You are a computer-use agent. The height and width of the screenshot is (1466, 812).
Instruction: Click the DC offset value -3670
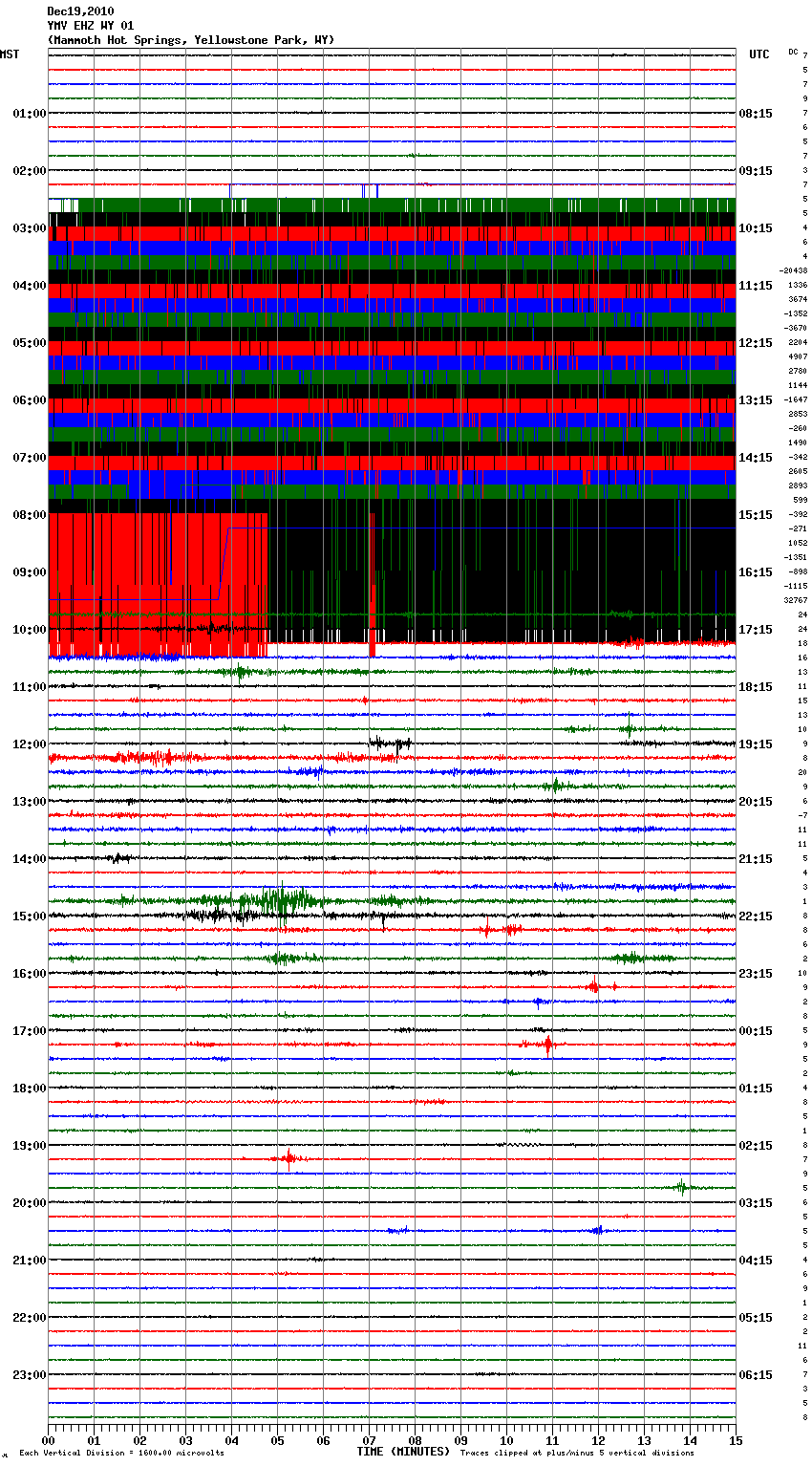click(796, 329)
